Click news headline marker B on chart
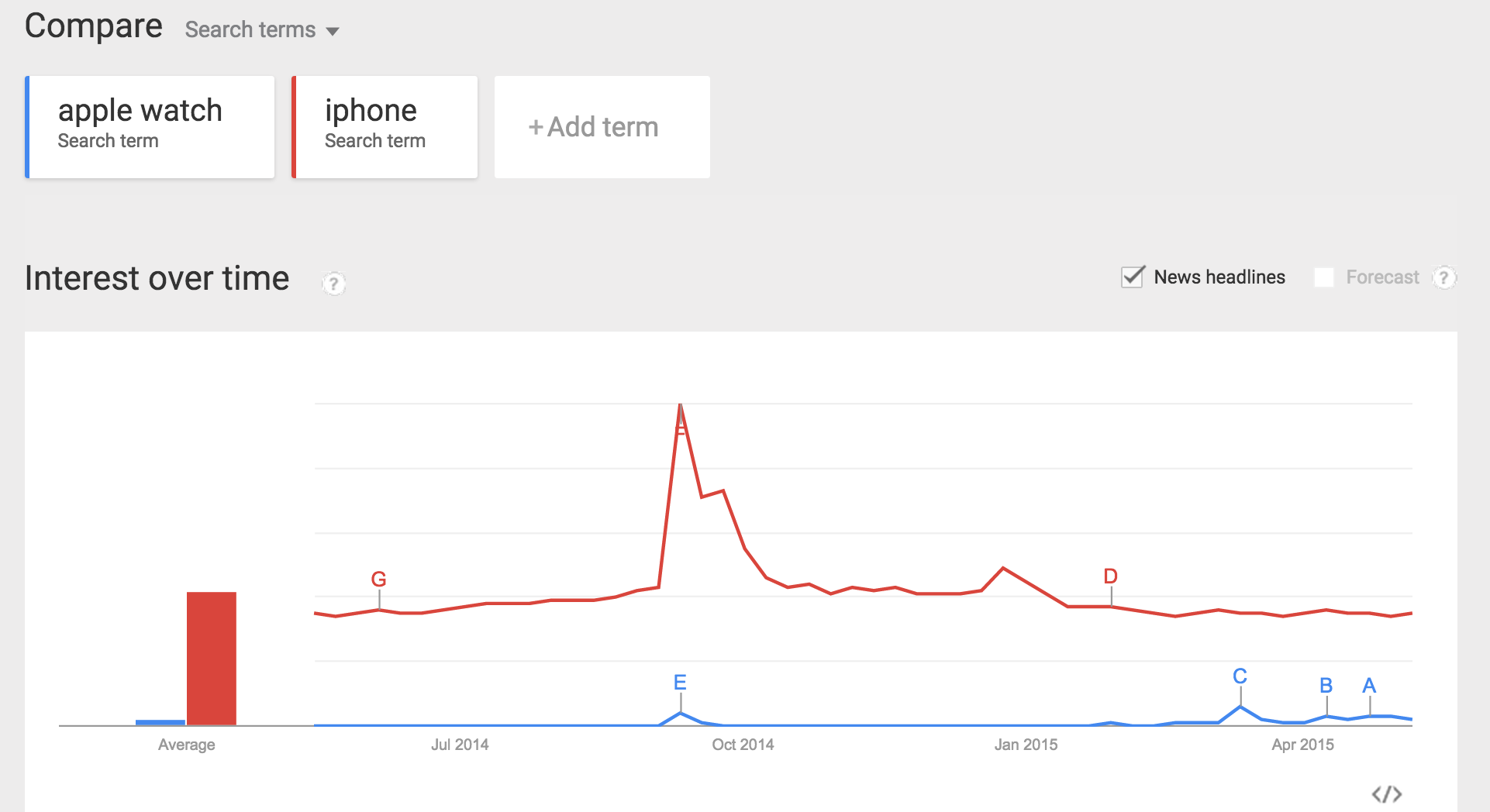This screenshot has height=812, width=1490. coord(1326,686)
